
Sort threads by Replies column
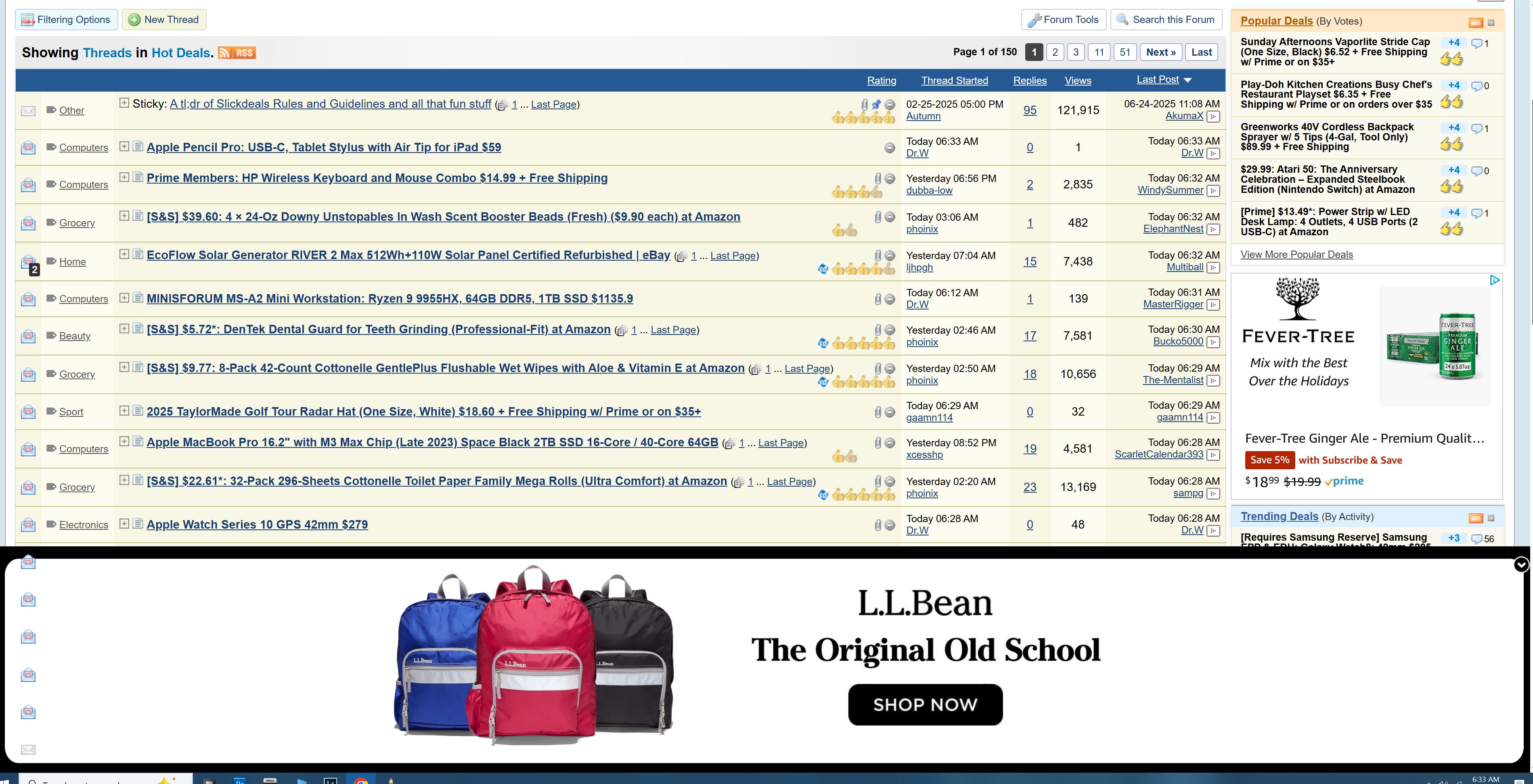(1030, 80)
